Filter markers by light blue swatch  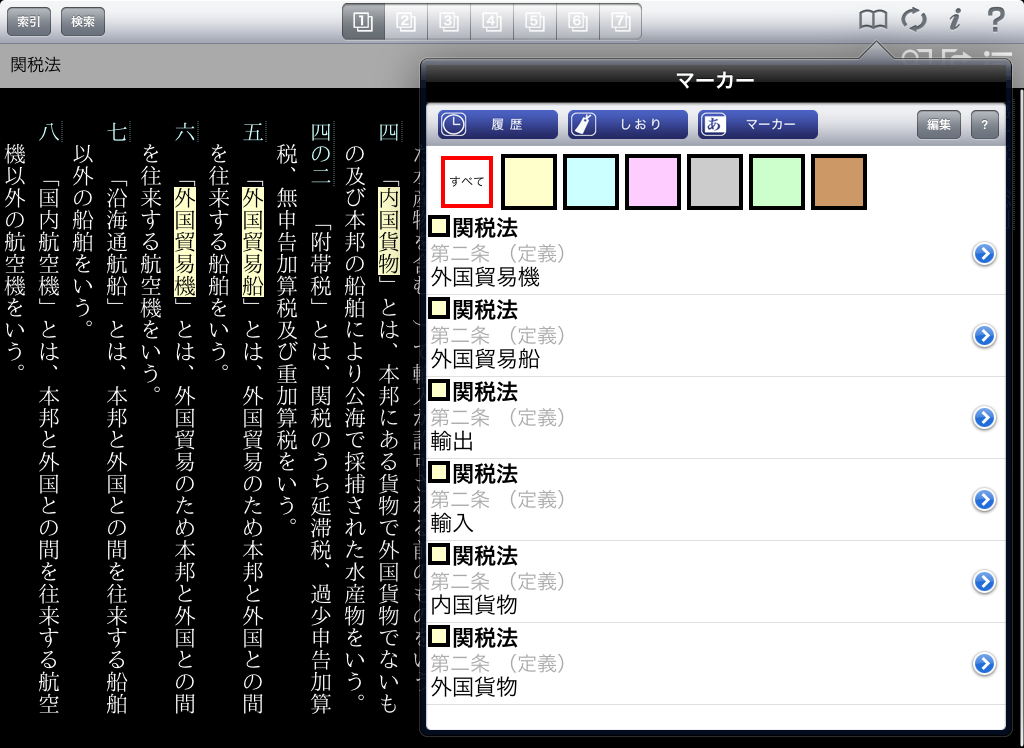pos(591,182)
